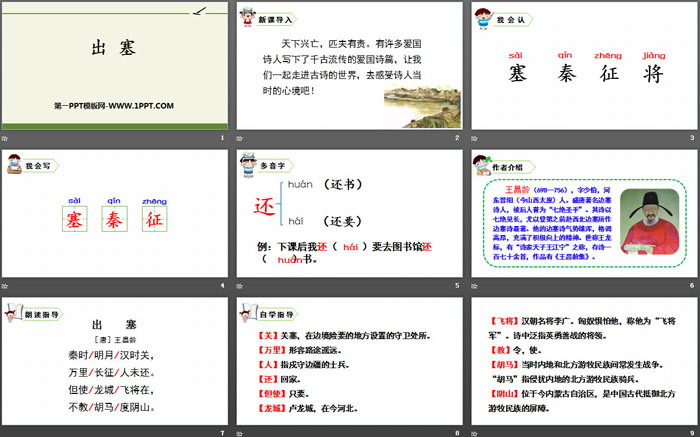700x437 pixels.
Task: Click the （还要） example on slide 5
Action: (343, 221)
